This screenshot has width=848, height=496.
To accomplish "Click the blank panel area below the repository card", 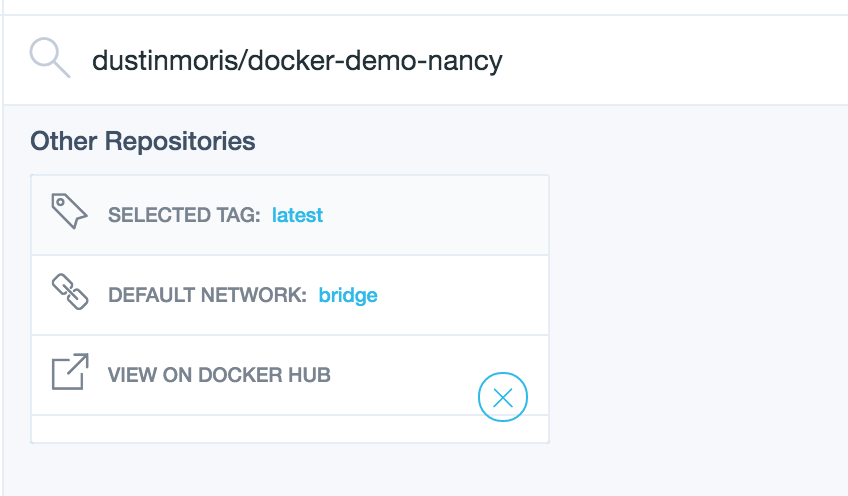I will (425, 469).
